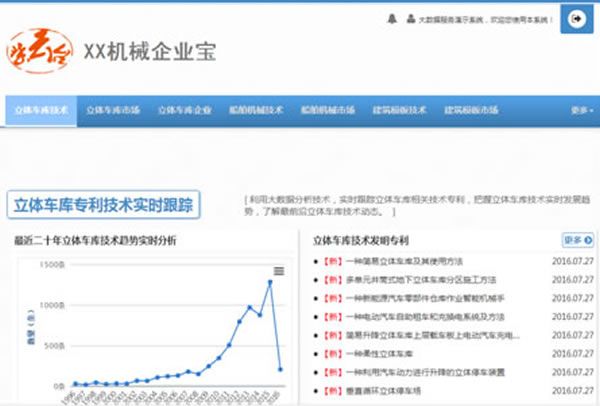The width and height of the screenshot is (600, 406).
Task: Open the 建筑模板技术 tab
Action: coord(400,110)
